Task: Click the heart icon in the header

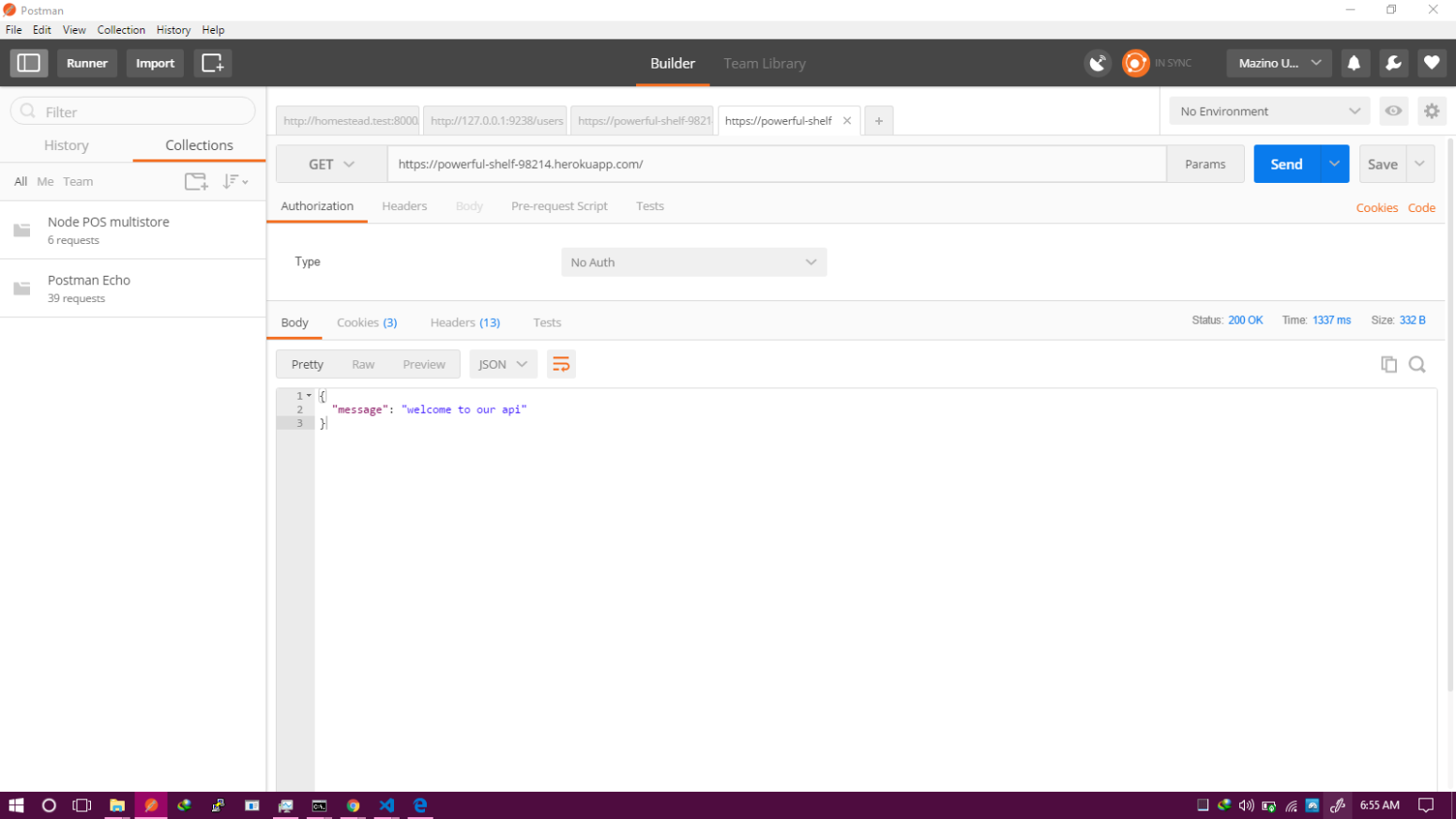Action: (1432, 63)
